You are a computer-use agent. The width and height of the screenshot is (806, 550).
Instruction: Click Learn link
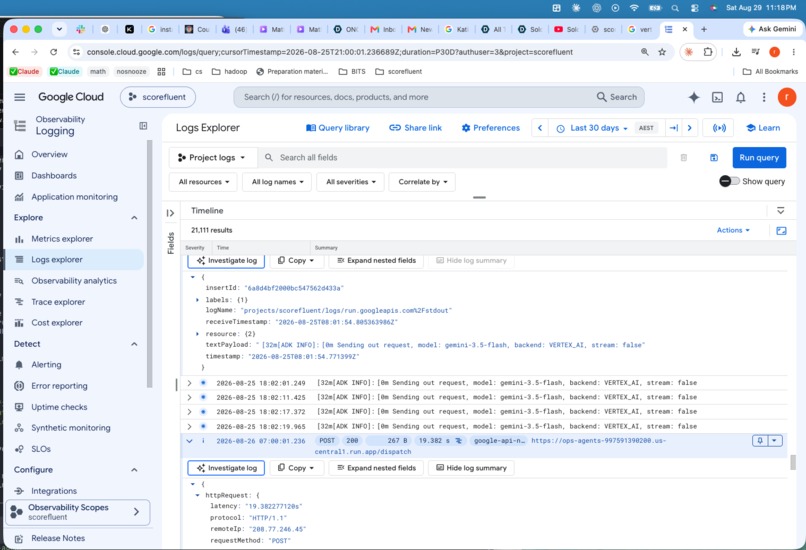point(763,128)
